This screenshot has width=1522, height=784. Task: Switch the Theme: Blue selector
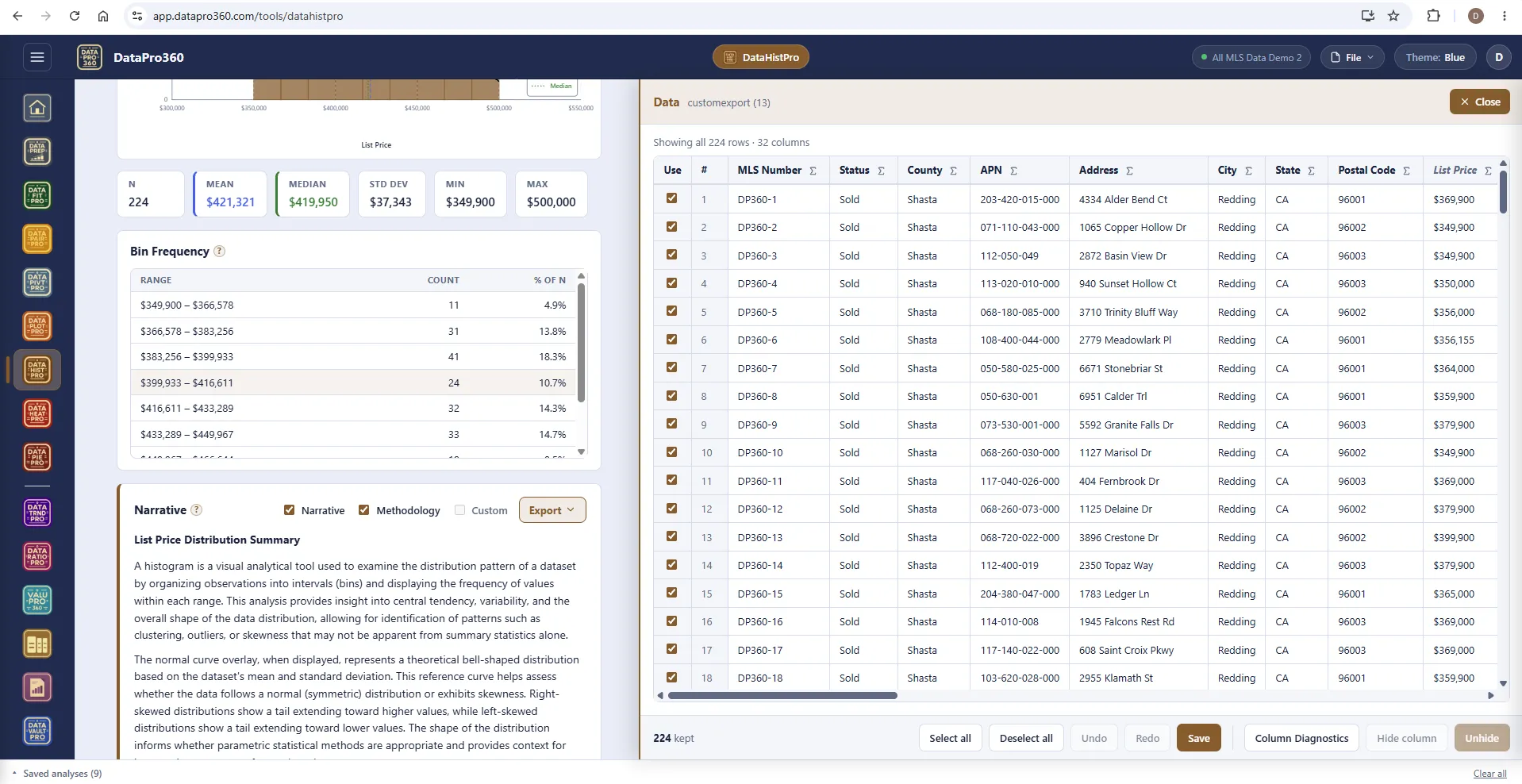coord(1435,57)
